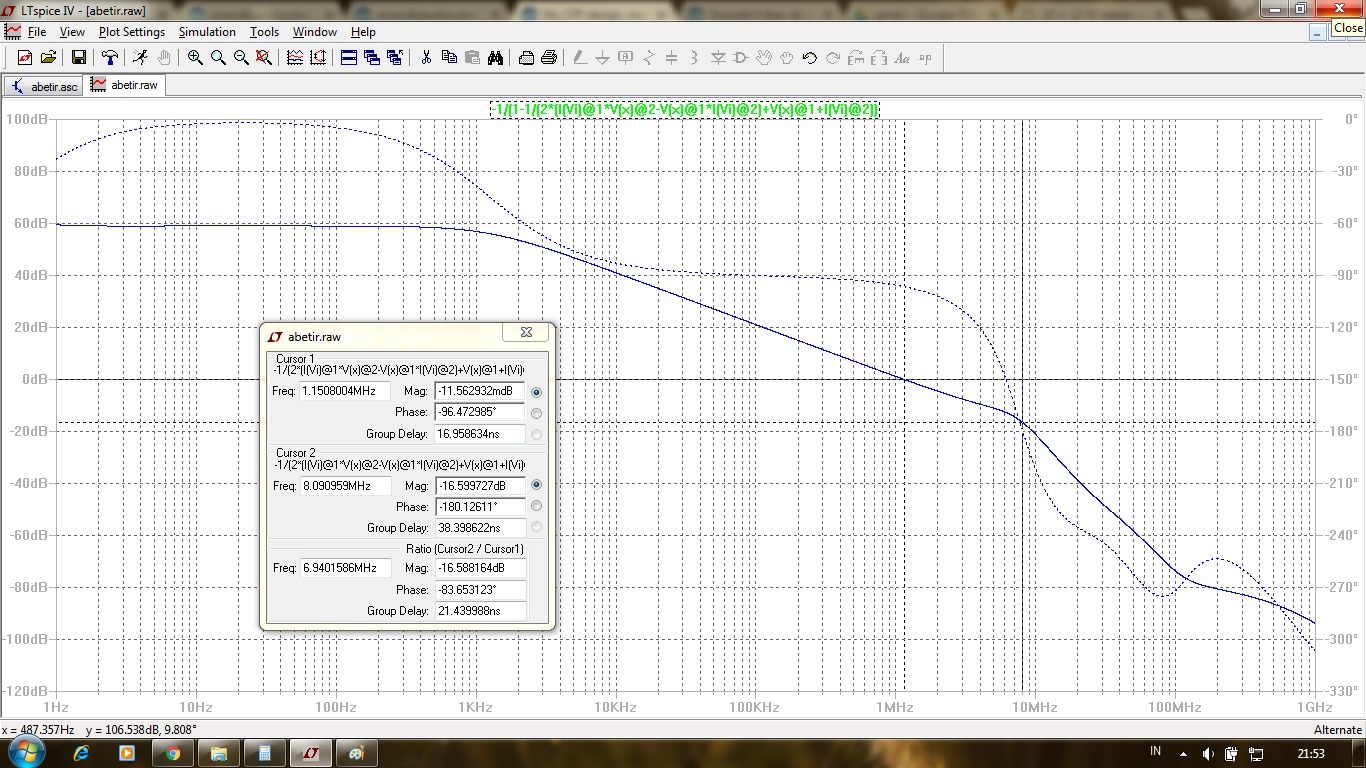Open Internet Explorer from taskbar

tap(81, 753)
